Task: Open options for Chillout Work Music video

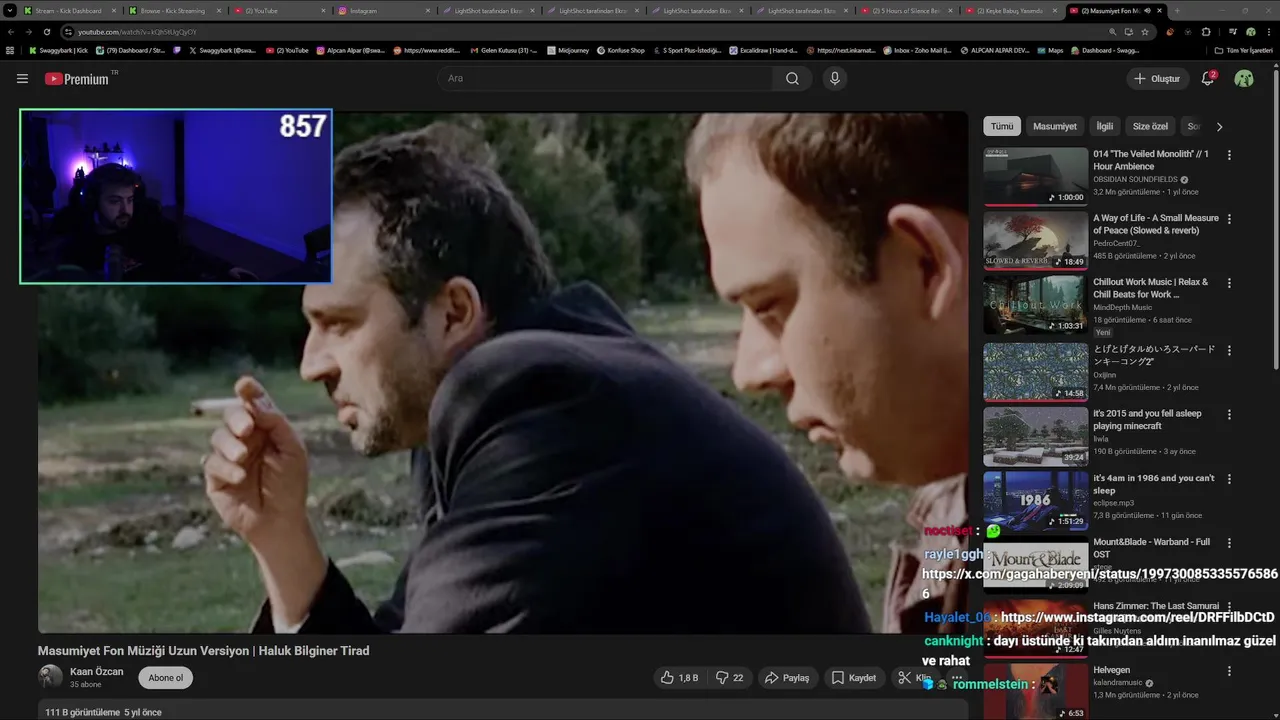Action: (x=1229, y=283)
